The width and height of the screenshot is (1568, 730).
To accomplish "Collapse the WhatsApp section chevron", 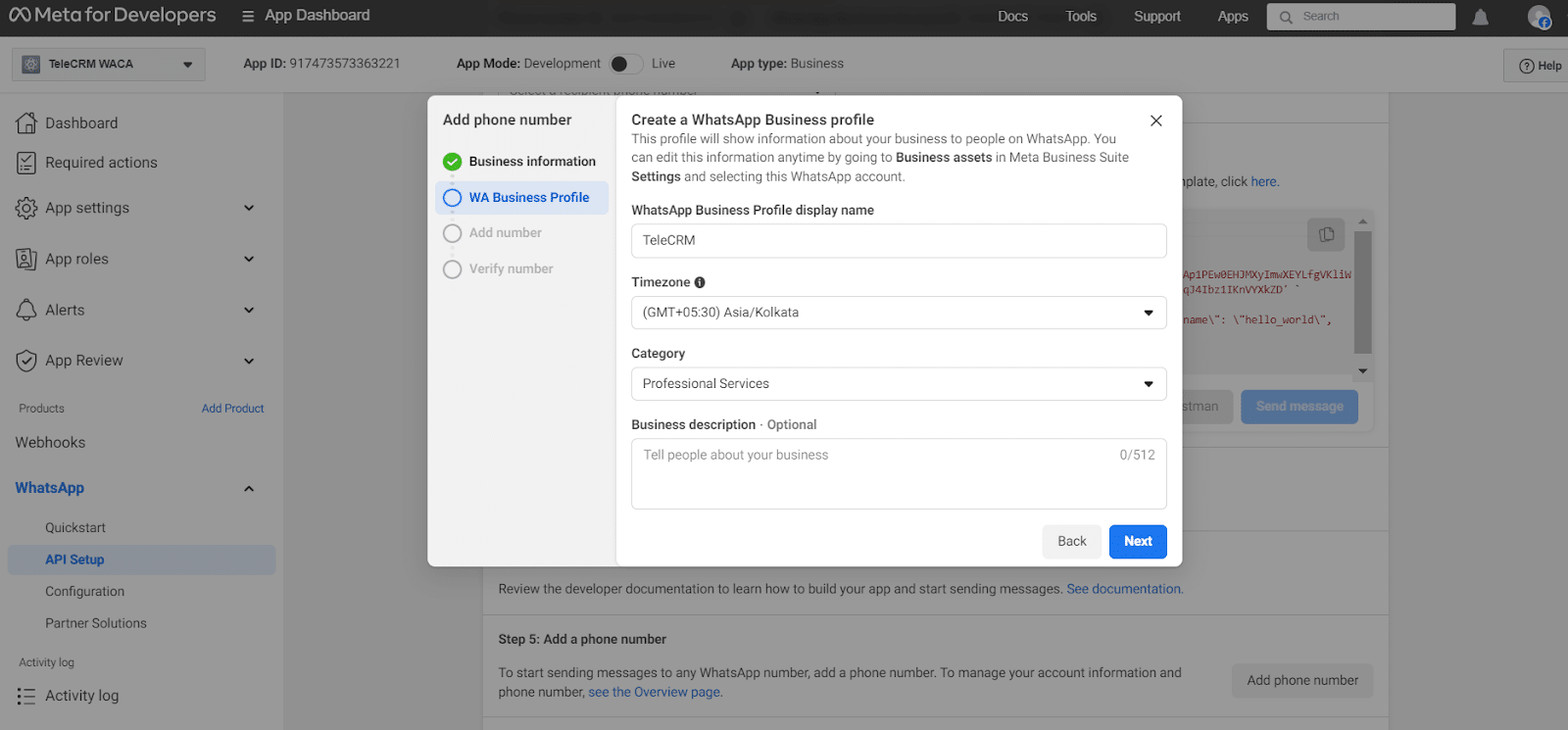I will pos(249,488).
